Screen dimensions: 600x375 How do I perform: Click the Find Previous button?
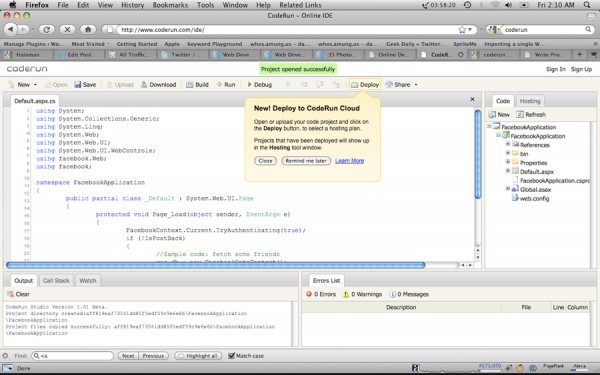pyautogui.click(x=153, y=356)
